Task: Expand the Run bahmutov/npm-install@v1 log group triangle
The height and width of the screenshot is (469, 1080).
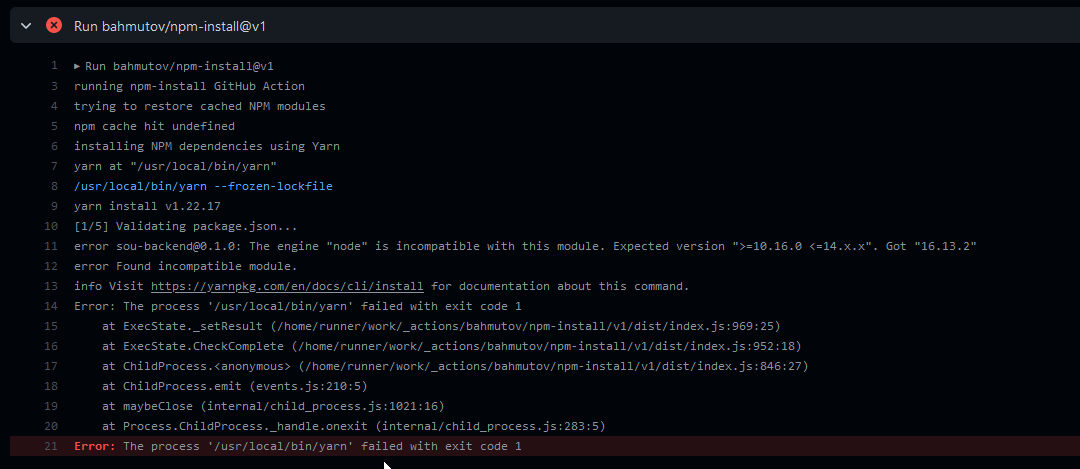Action: click(77, 66)
